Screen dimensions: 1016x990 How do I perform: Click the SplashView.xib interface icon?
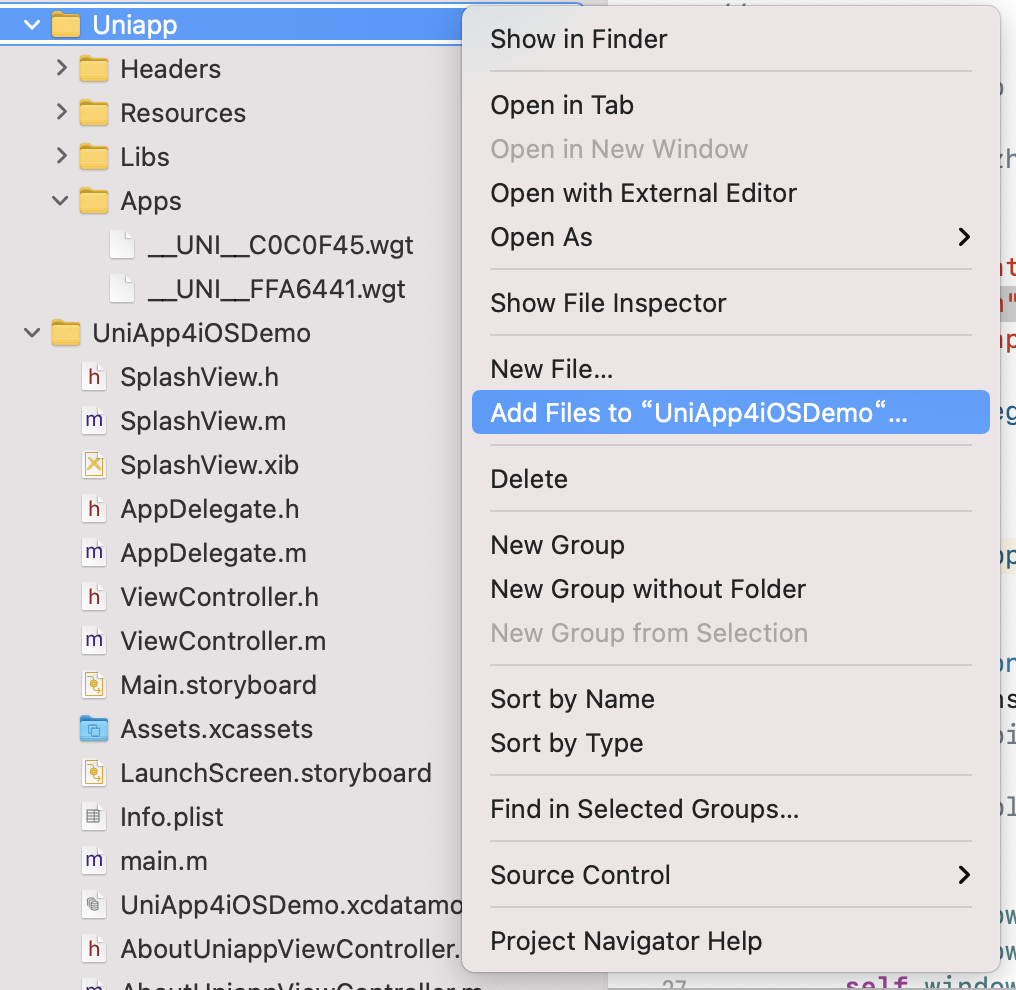tap(94, 465)
